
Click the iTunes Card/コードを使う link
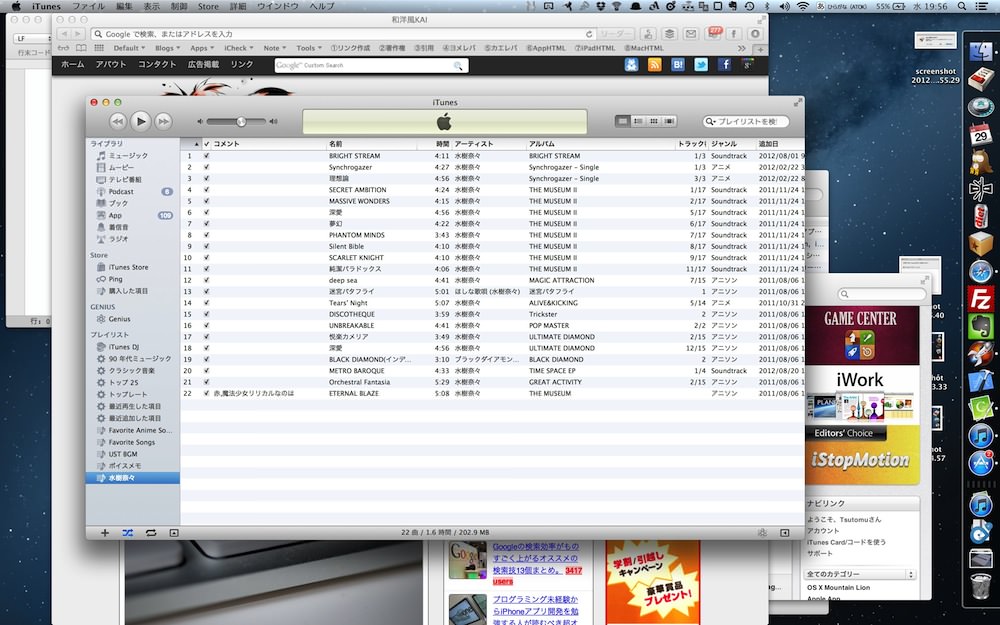pyautogui.click(x=846, y=542)
